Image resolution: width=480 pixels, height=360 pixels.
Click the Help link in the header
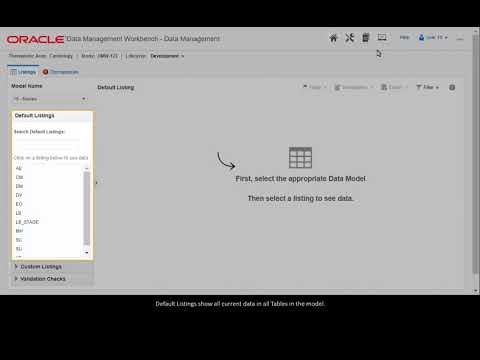pos(405,37)
